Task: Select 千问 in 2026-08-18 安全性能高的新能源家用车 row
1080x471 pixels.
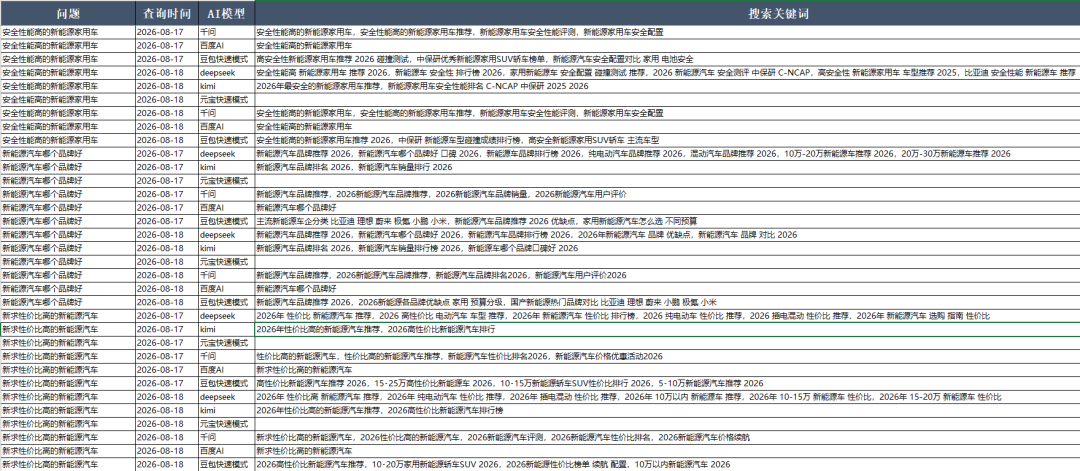Action: [227, 113]
